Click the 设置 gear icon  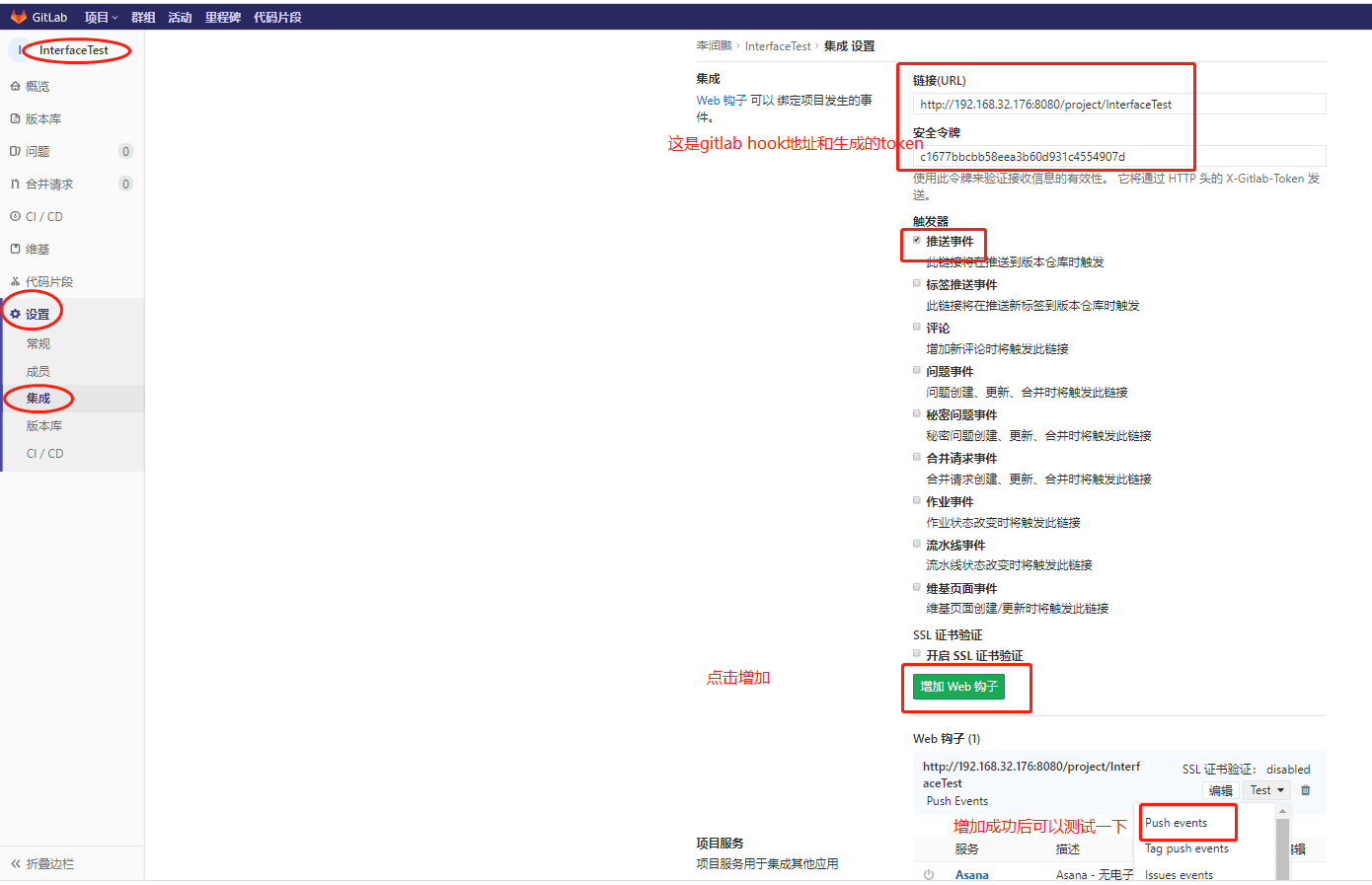pyautogui.click(x=15, y=315)
